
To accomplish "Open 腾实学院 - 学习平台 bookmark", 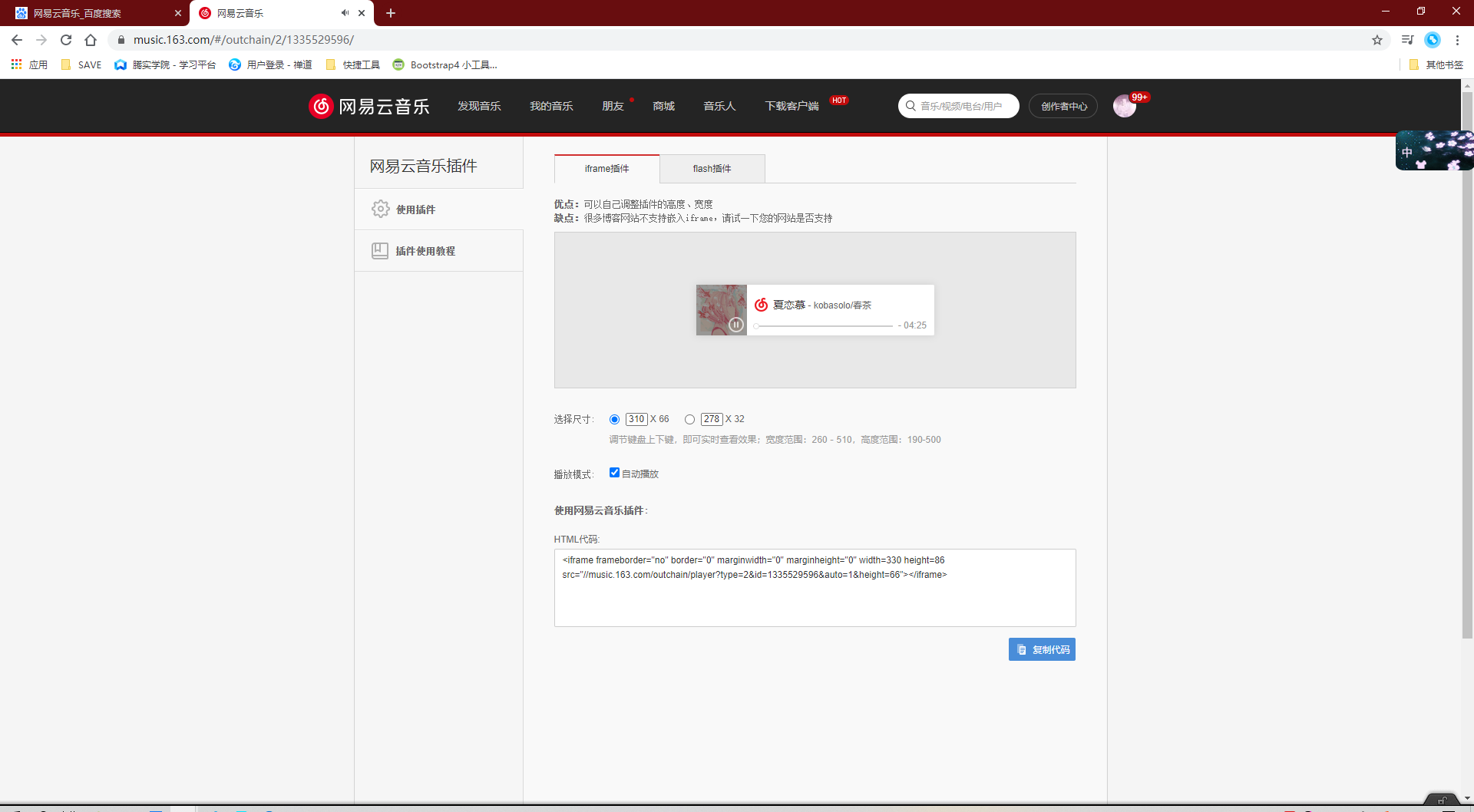I will pos(165,64).
